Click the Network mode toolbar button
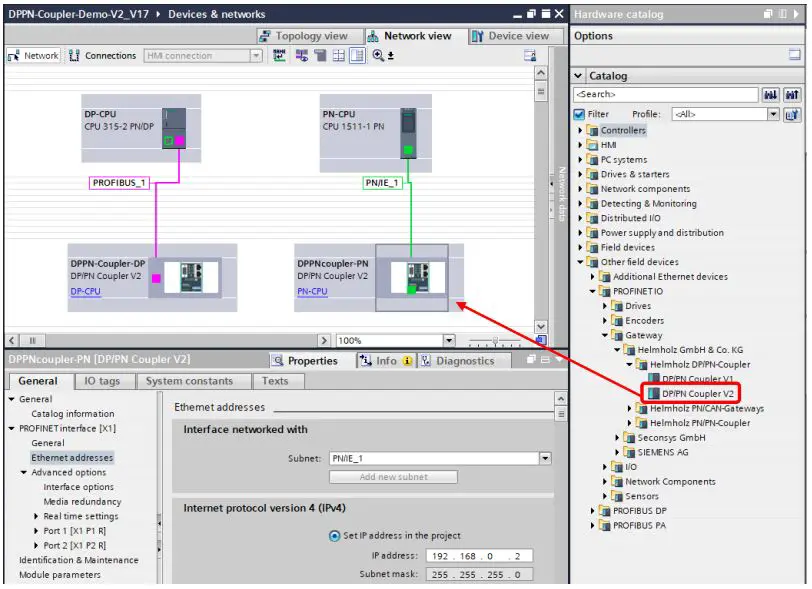This screenshot has width=812, height=589. [x=34, y=55]
